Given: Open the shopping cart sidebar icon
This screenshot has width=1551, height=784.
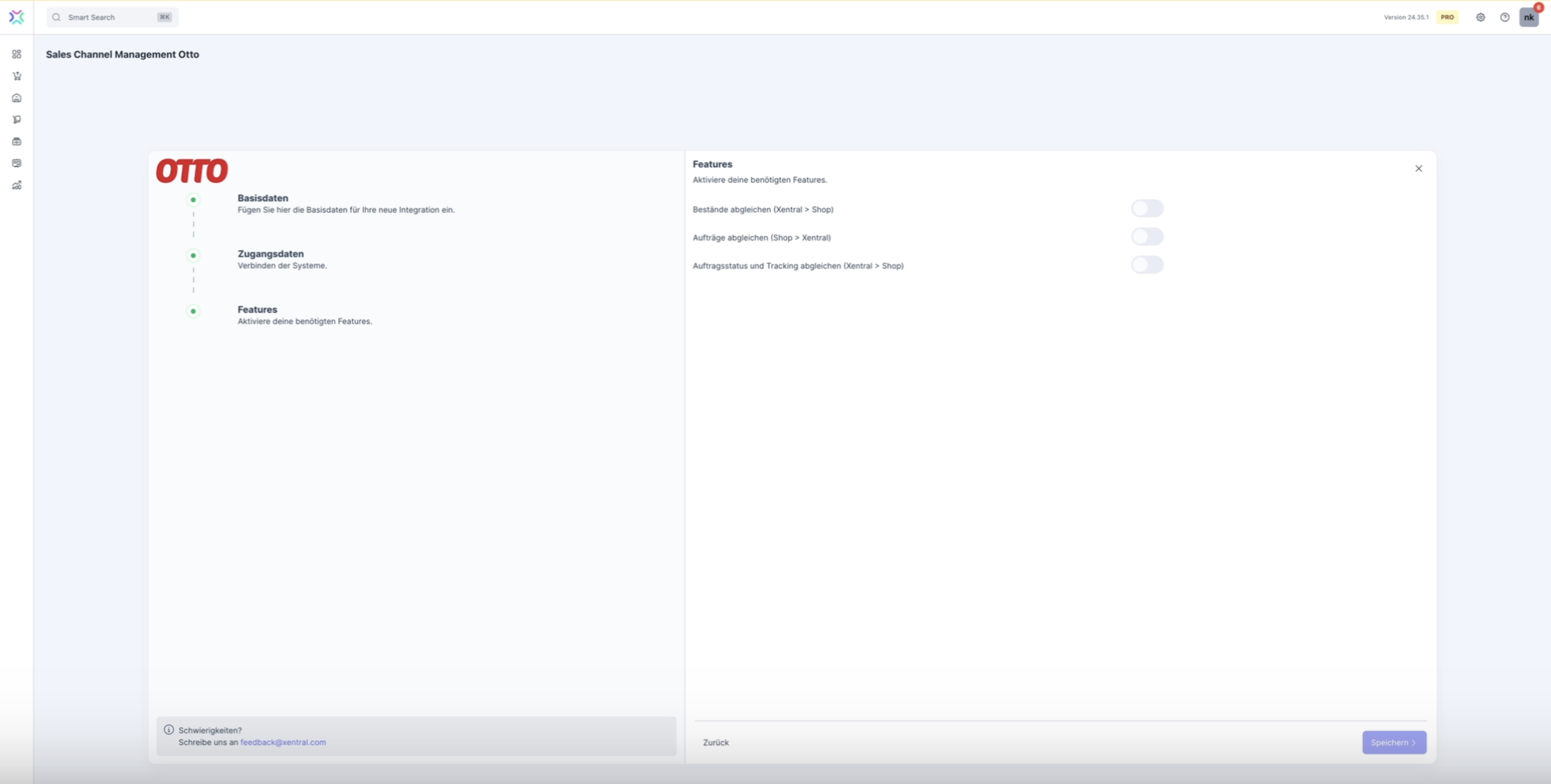Looking at the screenshot, I should pyautogui.click(x=17, y=76).
